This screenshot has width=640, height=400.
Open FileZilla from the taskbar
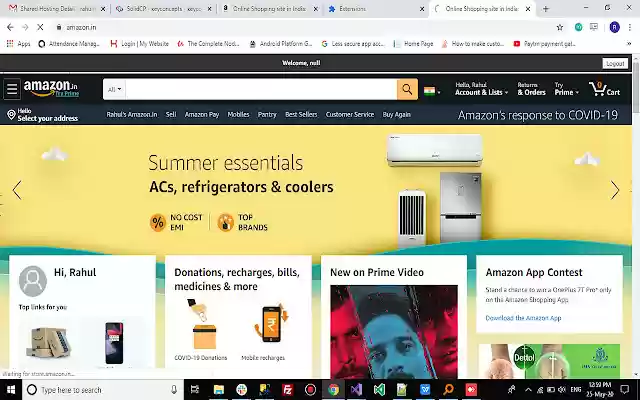pyautogui.click(x=288, y=390)
